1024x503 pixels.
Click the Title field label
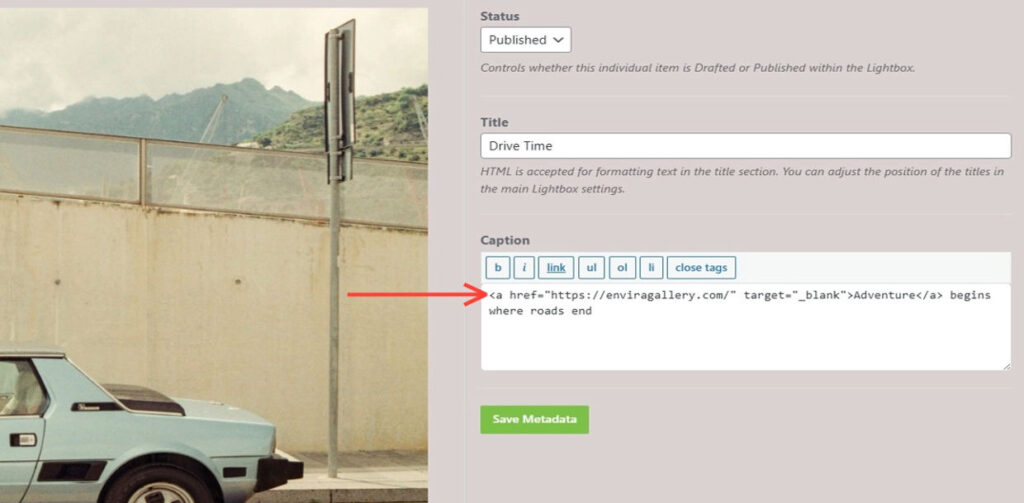point(494,122)
